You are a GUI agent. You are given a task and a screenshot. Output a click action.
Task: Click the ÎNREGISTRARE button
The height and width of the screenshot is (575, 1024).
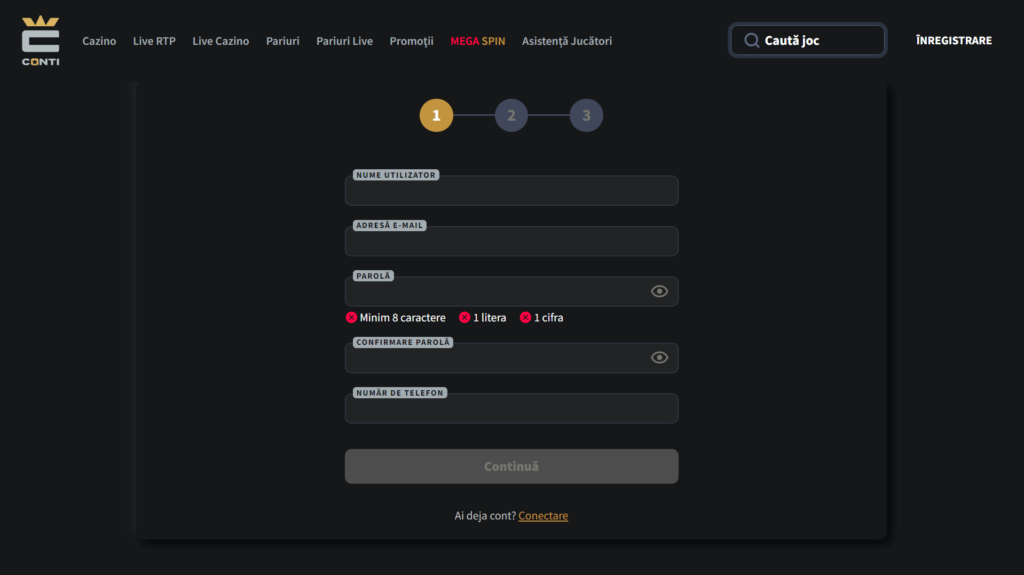pos(953,41)
